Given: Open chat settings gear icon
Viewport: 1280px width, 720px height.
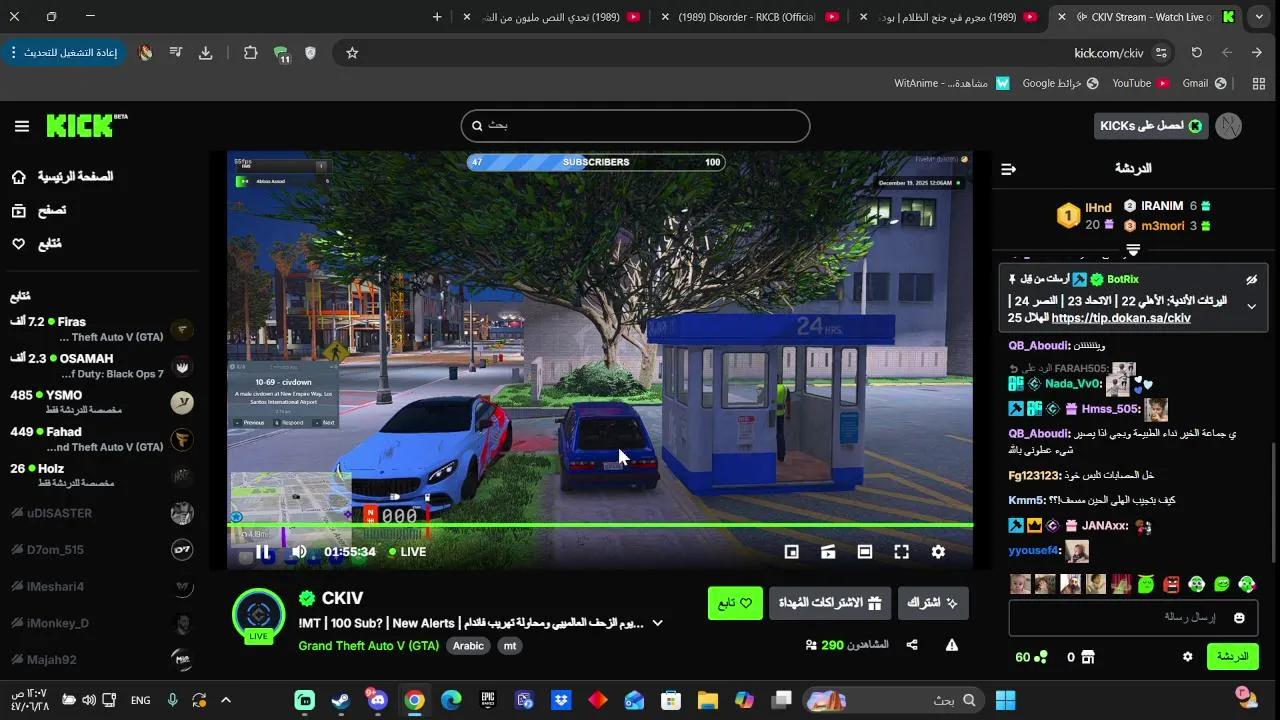Looking at the screenshot, I should [x=1187, y=657].
